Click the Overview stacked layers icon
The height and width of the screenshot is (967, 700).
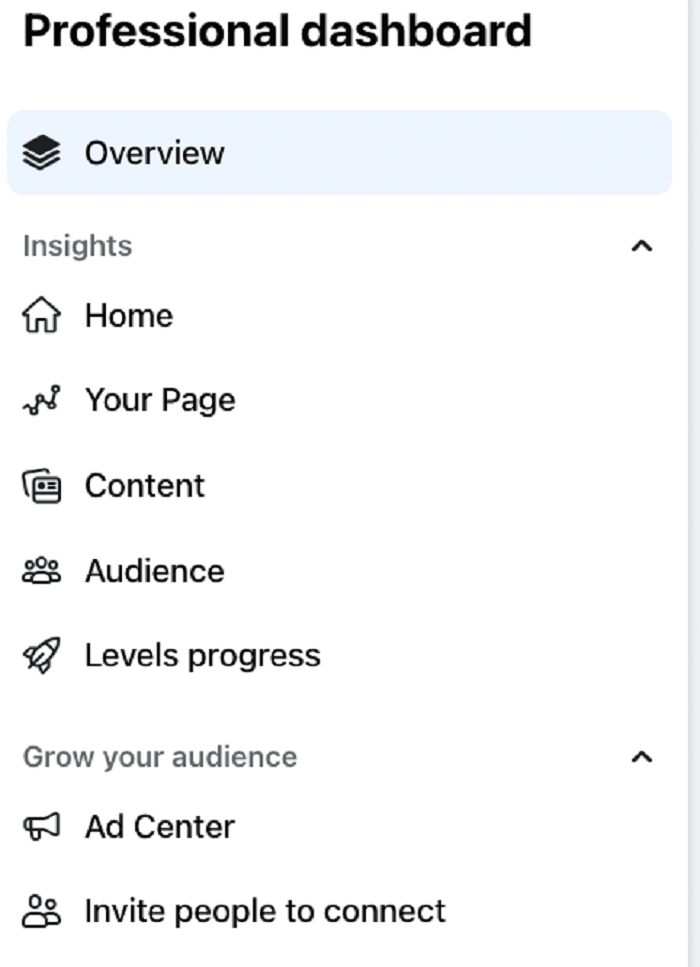coord(41,152)
